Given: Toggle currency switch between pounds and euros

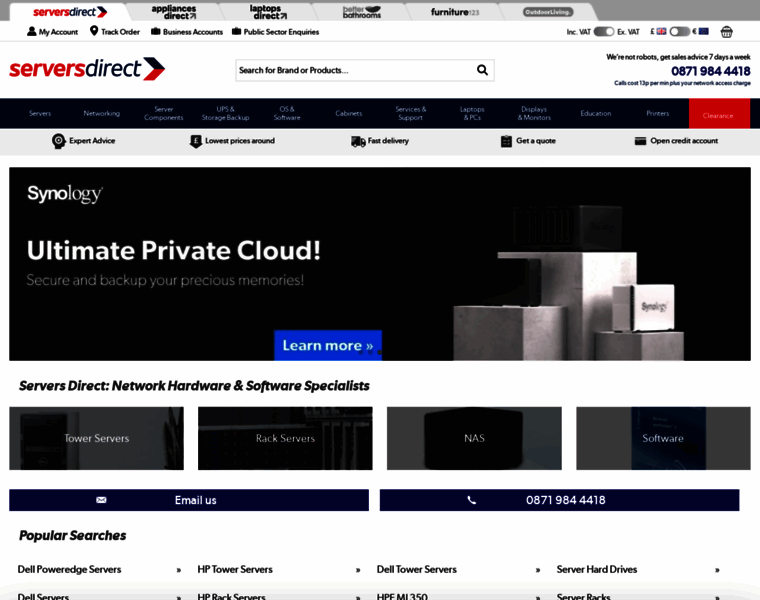Looking at the screenshot, I should point(679,32).
